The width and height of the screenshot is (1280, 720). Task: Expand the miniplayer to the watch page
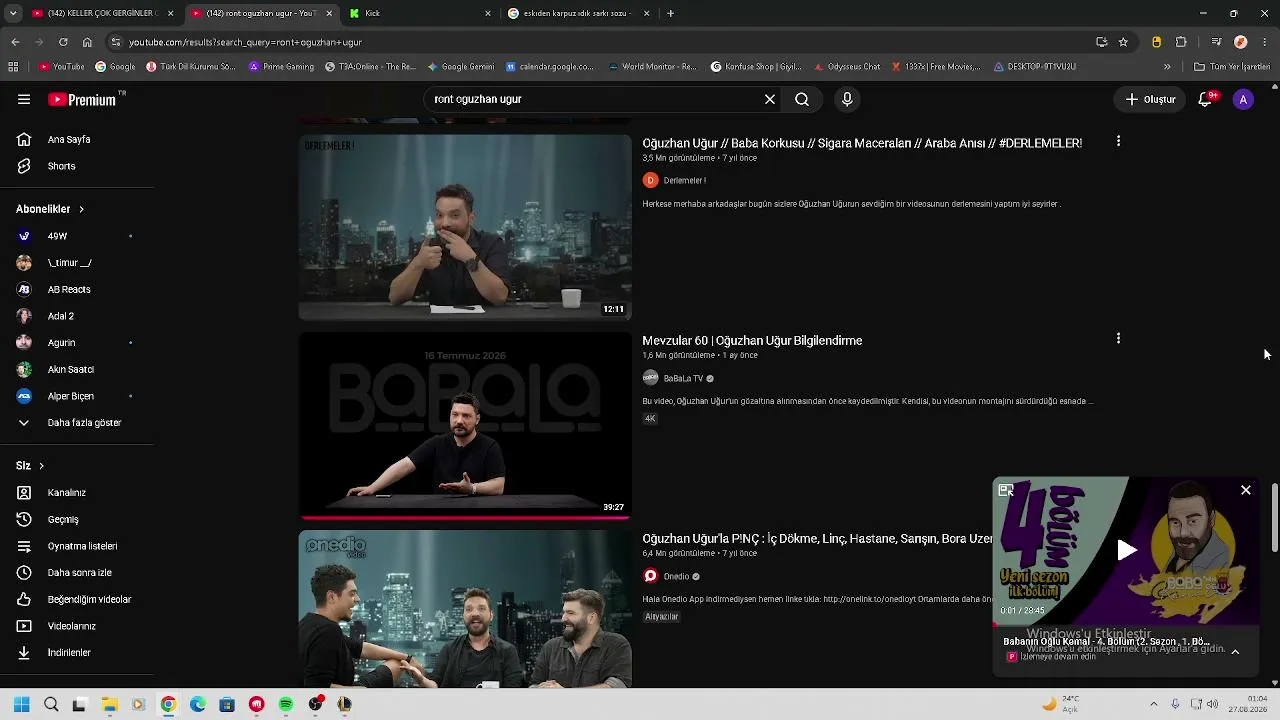(1006, 490)
